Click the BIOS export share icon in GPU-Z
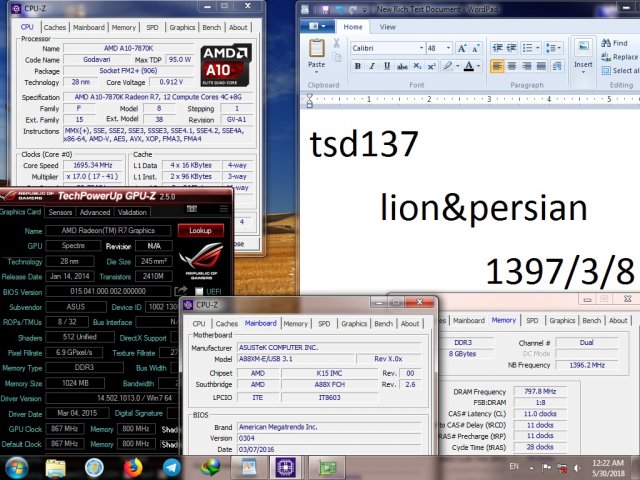Screen dimensions: 640x480 (180, 291)
